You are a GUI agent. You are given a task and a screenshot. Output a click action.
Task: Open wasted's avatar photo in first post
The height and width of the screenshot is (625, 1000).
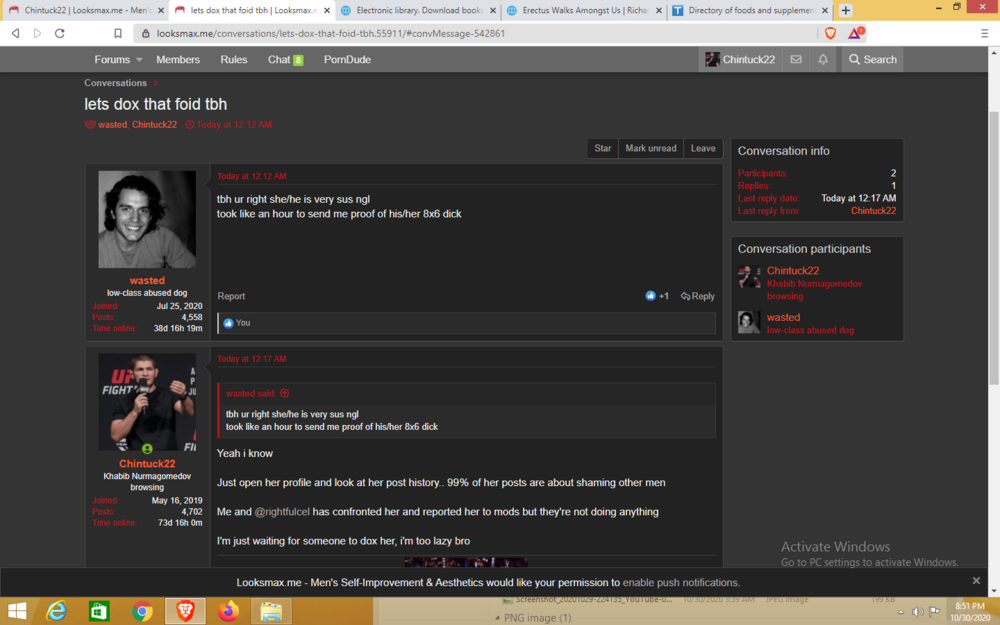pyautogui.click(x=147, y=219)
